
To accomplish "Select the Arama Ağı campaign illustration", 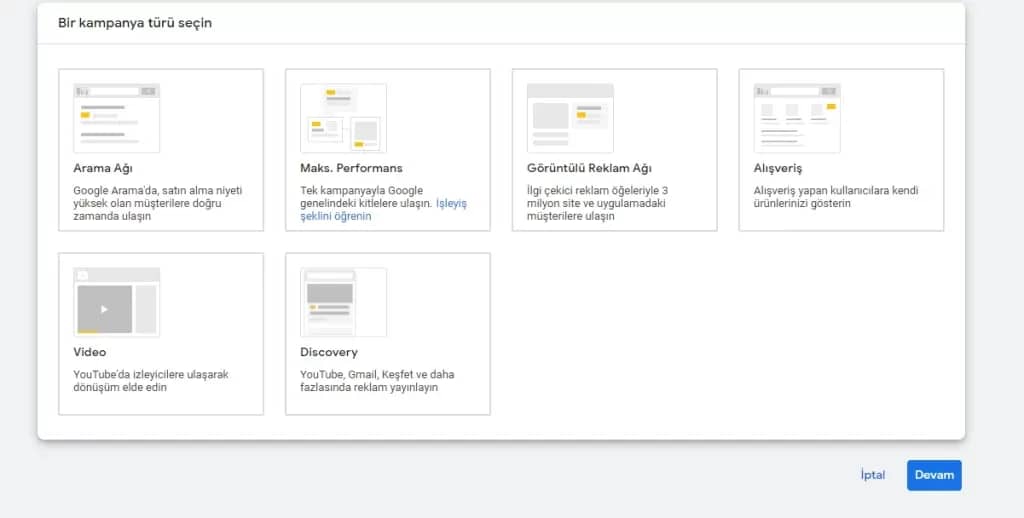I will coord(116,118).
